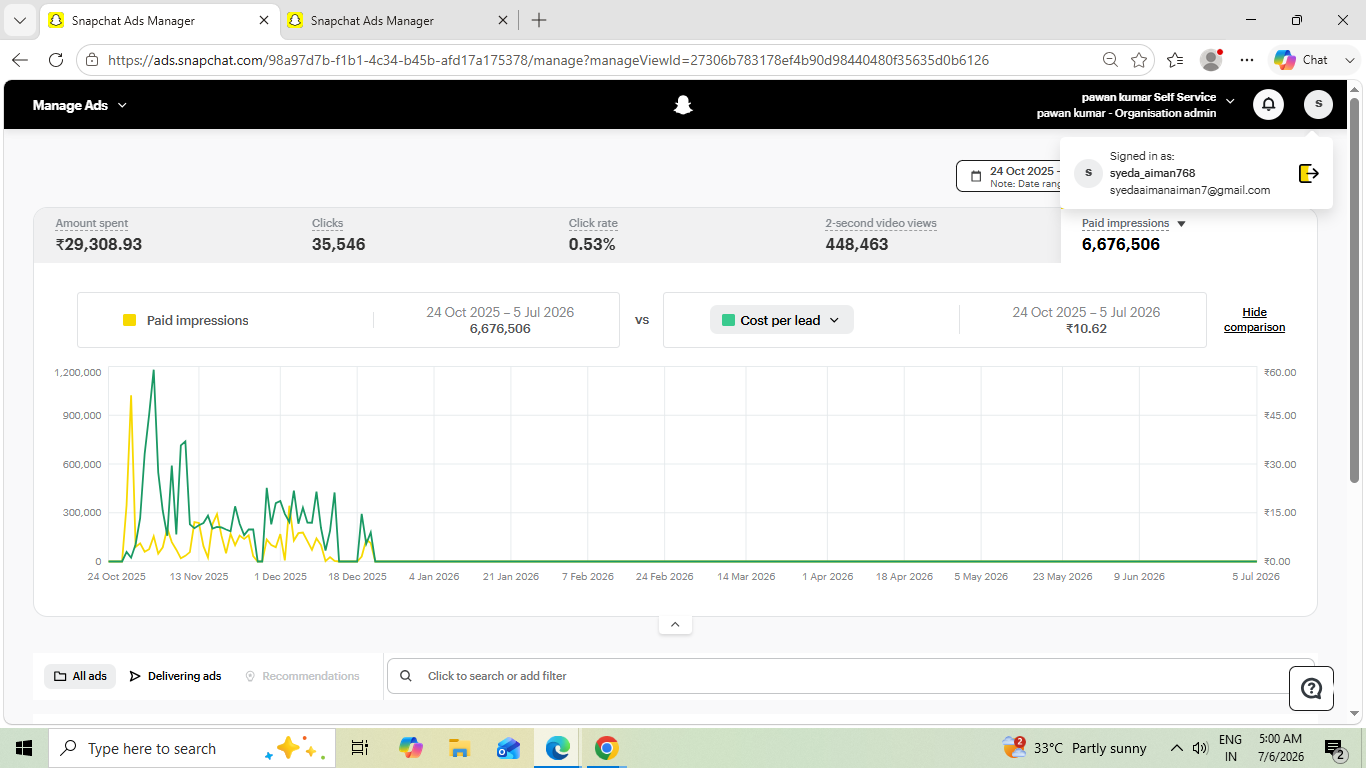Image resolution: width=1366 pixels, height=768 pixels.
Task: Open the help question-mark chat button
Action: click(1311, 688)
